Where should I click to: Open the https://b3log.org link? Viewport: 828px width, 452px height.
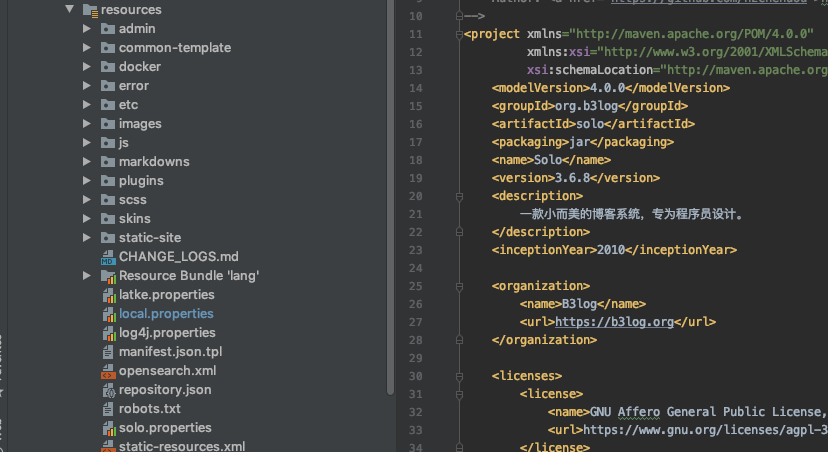[x=614, y=322]
